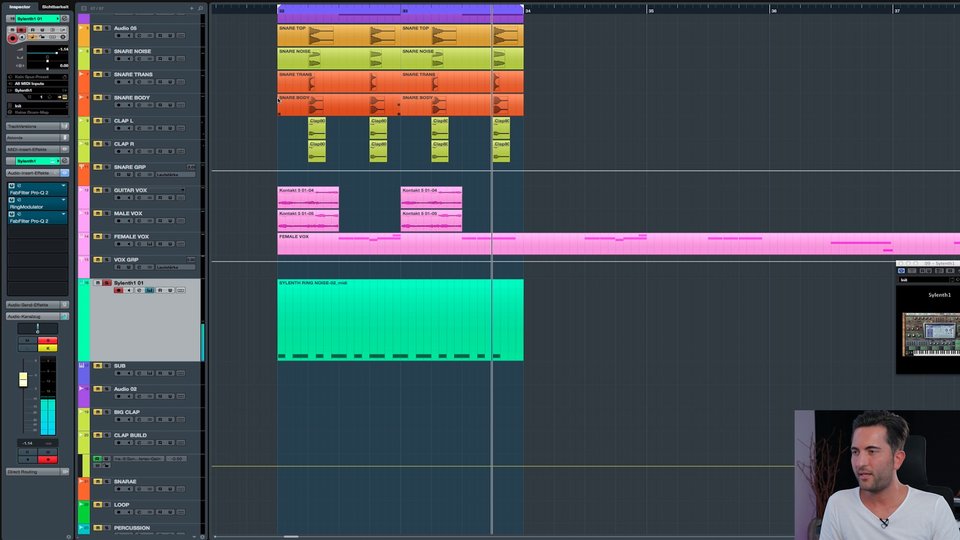Click the monitor button in the Inspector
Screen dimensions: 960x540
22,37
